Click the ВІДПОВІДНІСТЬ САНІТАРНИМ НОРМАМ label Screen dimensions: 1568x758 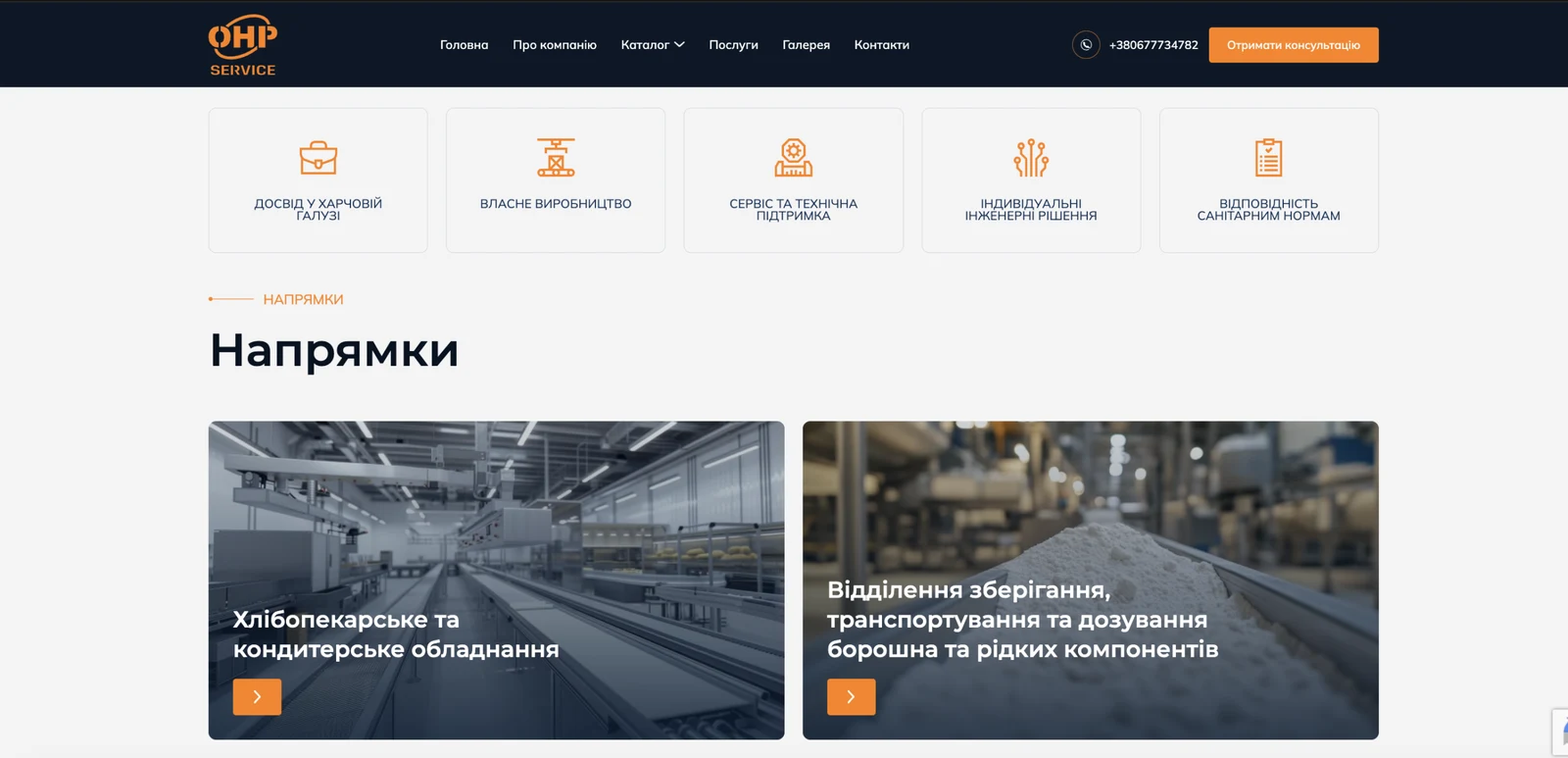[1269, 210]
